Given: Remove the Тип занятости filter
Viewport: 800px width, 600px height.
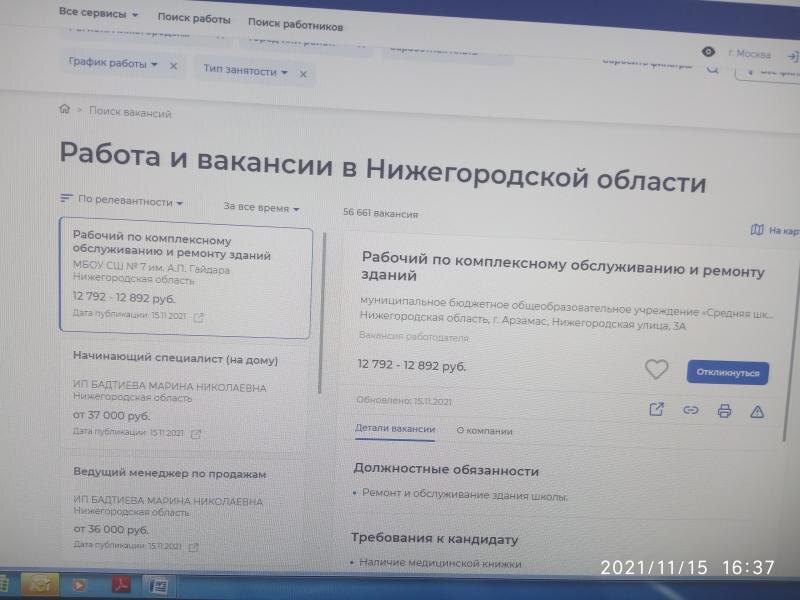Looking at the screenshot, I should click(x=303, y=74).
